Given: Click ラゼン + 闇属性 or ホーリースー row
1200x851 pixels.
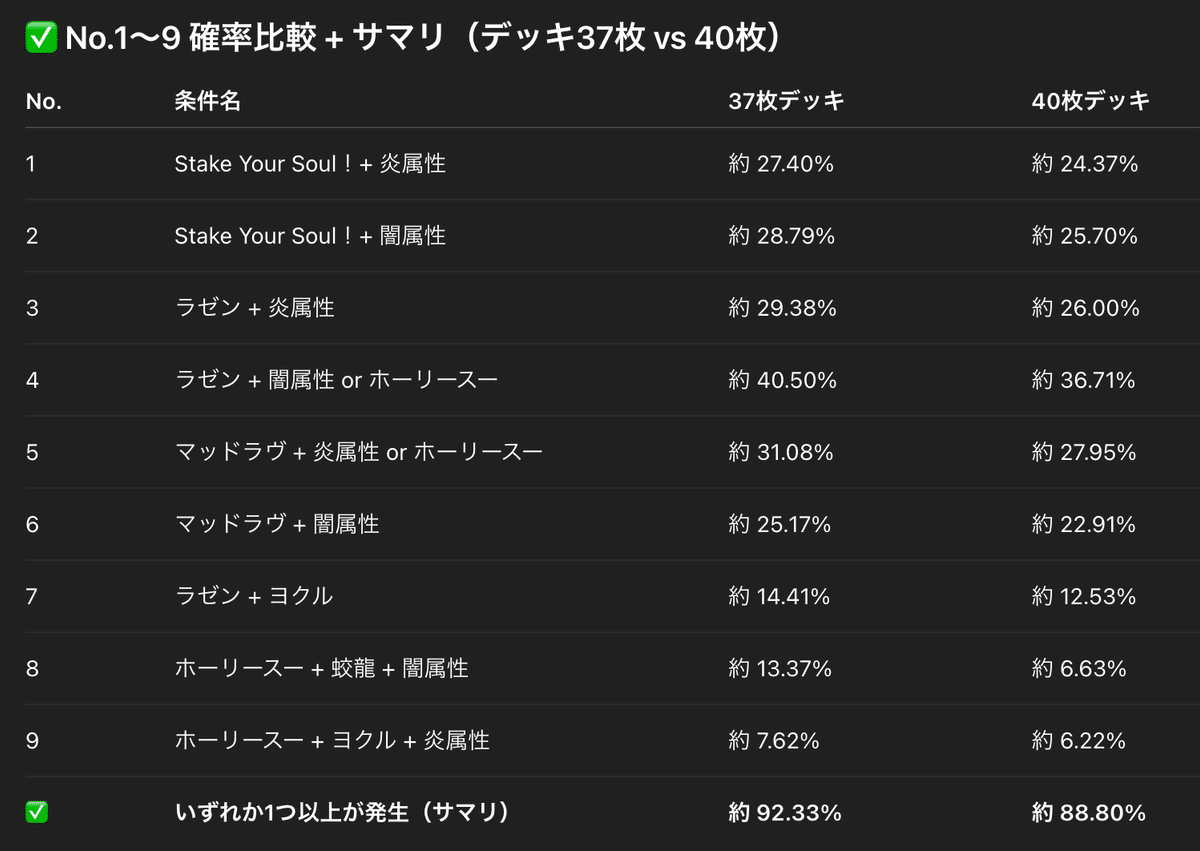Looking at the screenshot, I should pos(600,380).
